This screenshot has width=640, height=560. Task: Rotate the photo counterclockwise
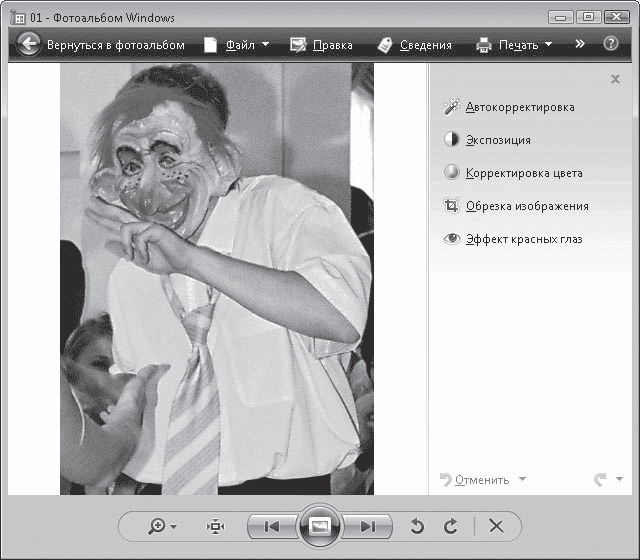417,526
